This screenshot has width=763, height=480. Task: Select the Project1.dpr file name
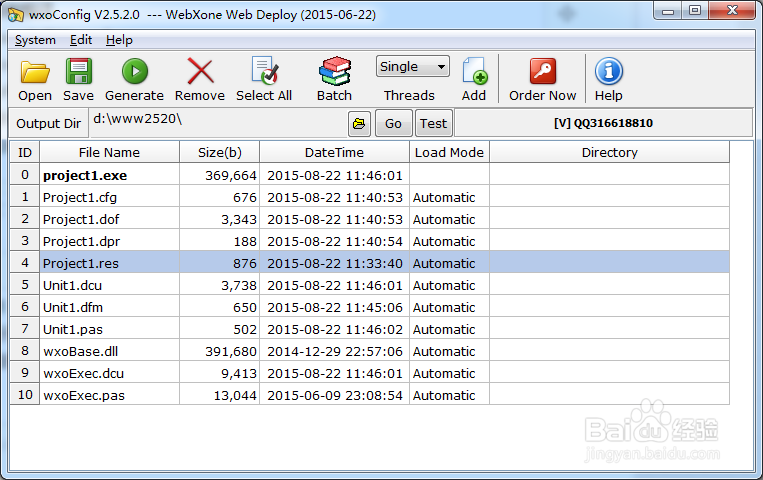[x=81, y=241]
